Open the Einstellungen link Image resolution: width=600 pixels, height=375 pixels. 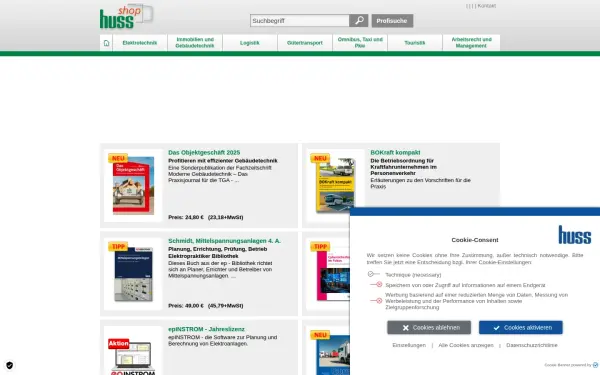click(409, 345)
